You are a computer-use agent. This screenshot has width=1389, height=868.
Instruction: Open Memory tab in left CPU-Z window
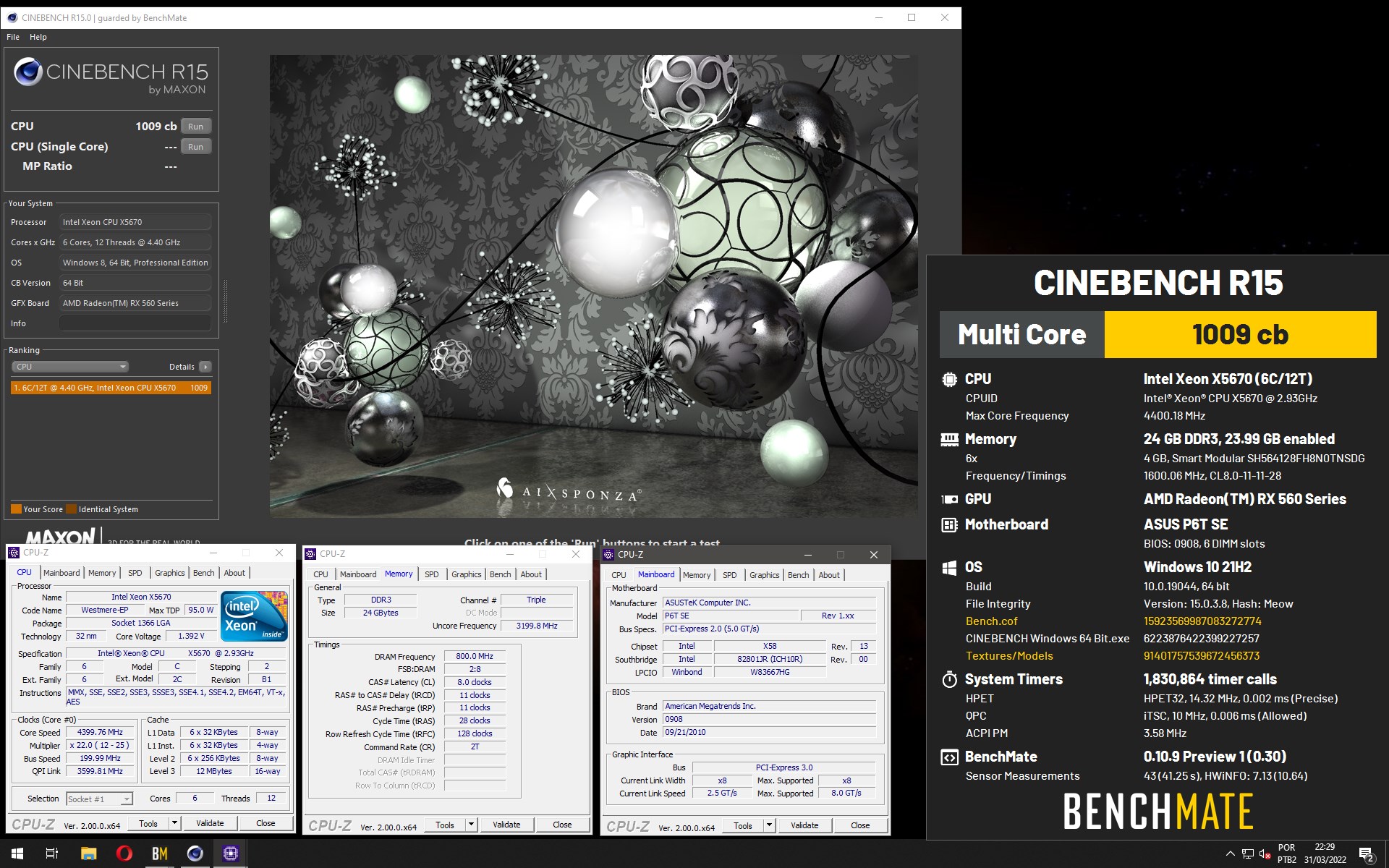102,573
